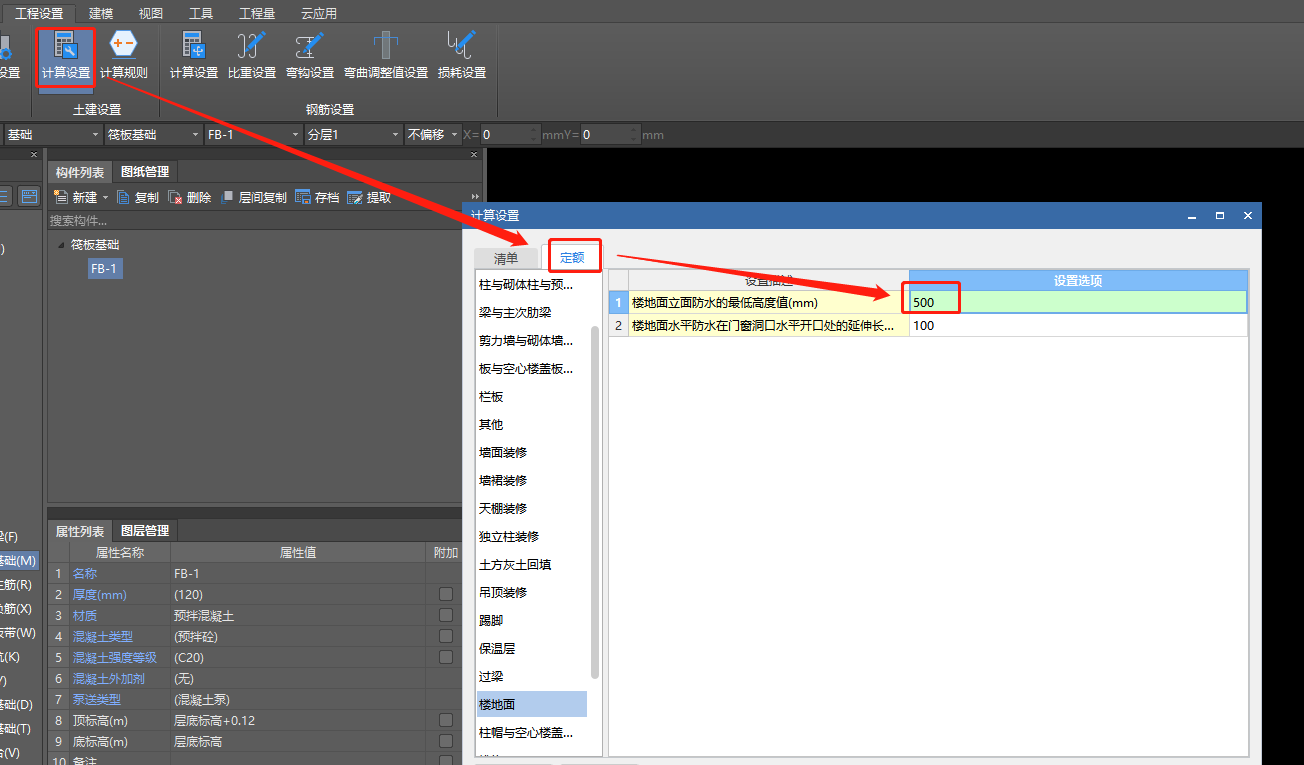Switch to the 云应用 ribbon tab

pos(319,13)
